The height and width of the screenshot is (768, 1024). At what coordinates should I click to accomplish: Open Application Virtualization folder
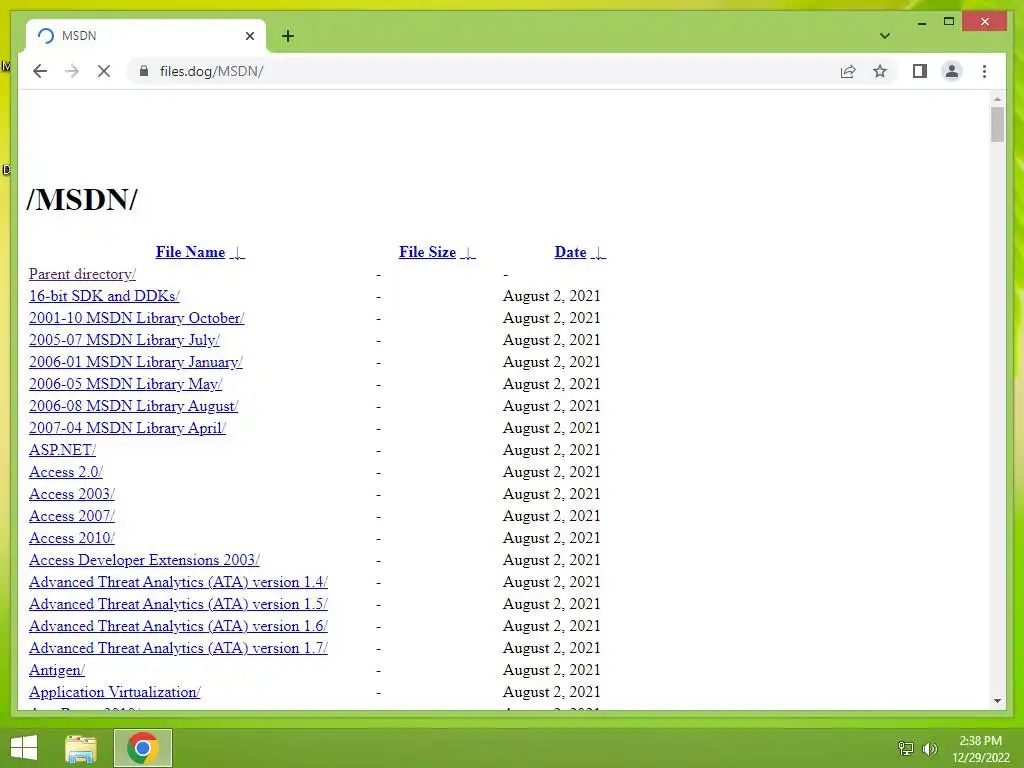[115, 692]
